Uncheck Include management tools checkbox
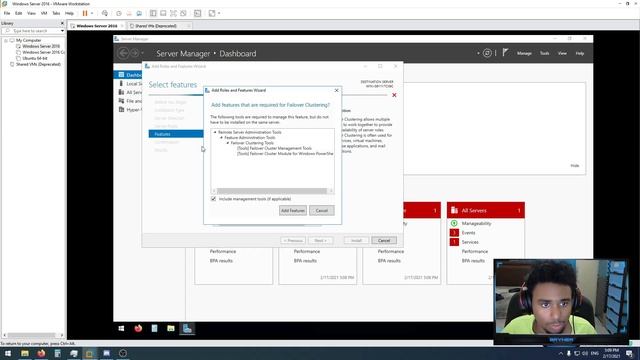 213,199
